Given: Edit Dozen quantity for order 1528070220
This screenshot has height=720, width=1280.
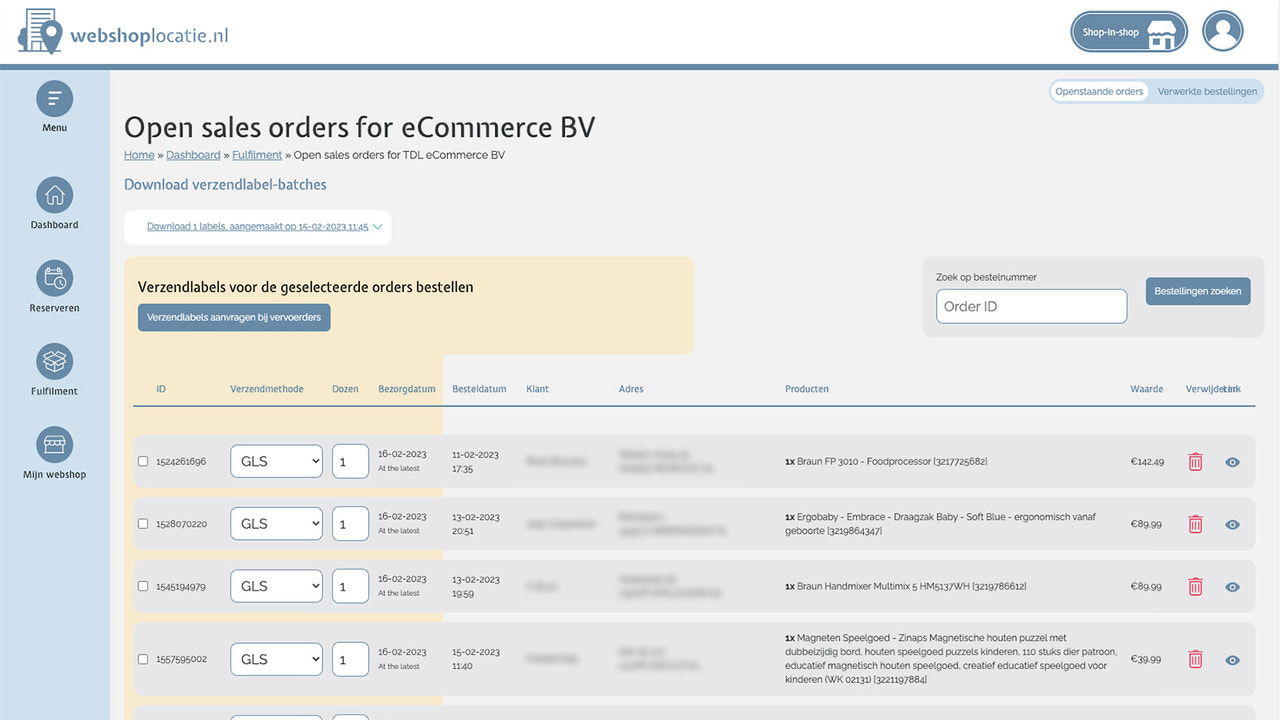Looking at the screenshot, I should coord(350,523).
